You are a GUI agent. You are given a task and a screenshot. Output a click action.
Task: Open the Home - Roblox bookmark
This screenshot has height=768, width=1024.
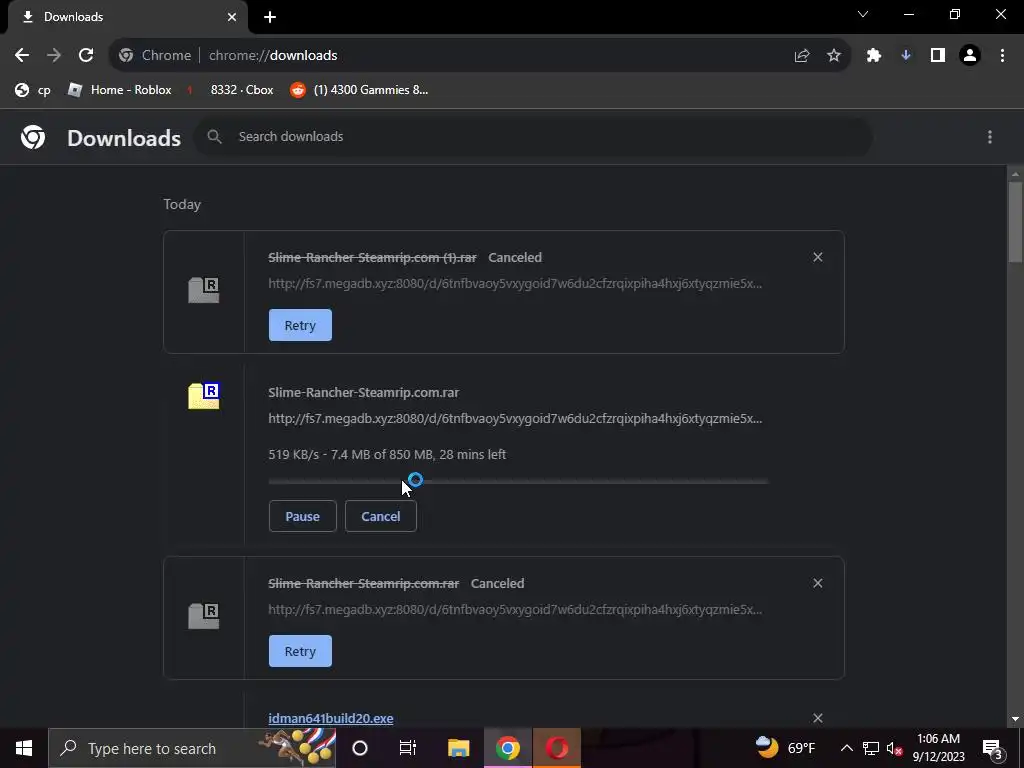(x=120, y=90)
